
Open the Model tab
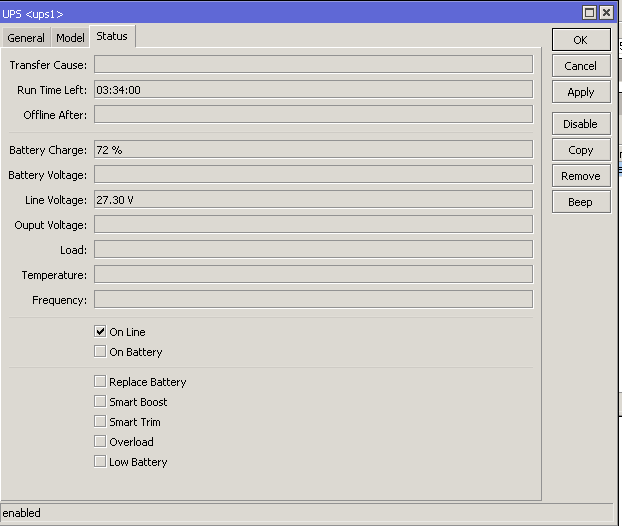coord(70,38)
